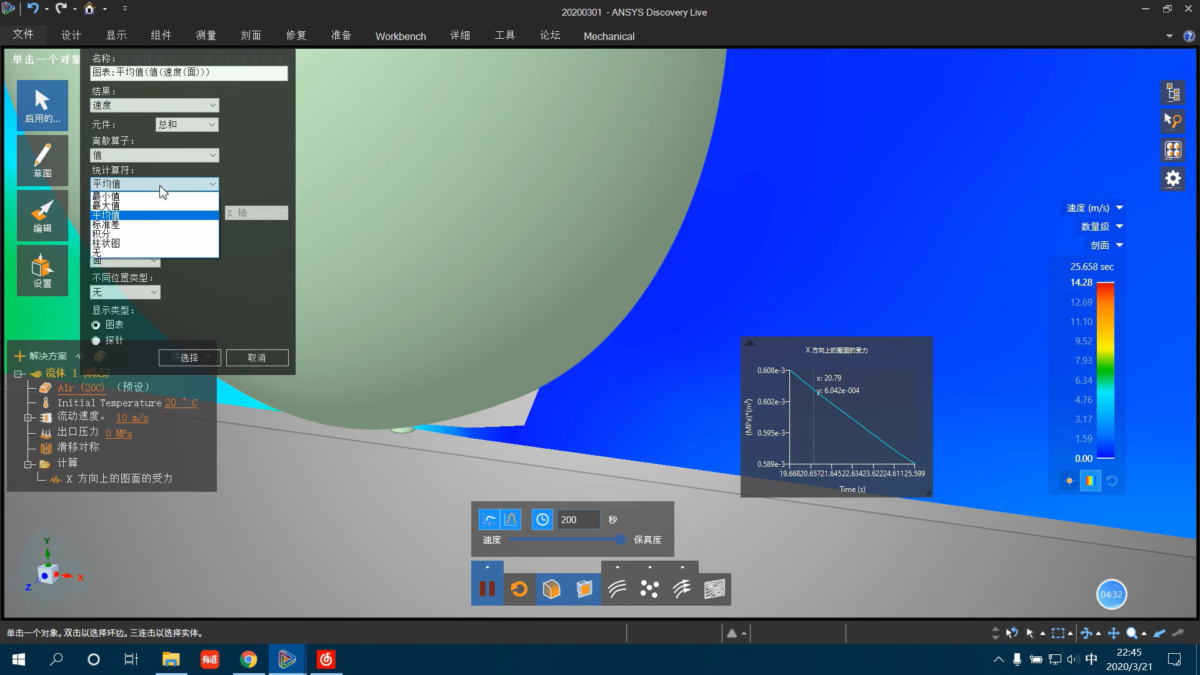
Task: Show contour map result display
Action: [x=715, y=589]
